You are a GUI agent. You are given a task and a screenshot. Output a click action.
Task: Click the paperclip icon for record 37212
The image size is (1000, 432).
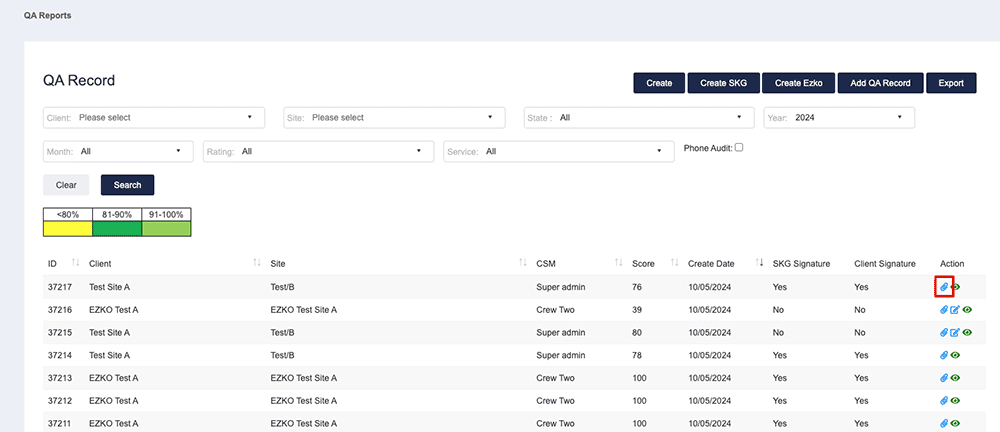tap(944, 401)
